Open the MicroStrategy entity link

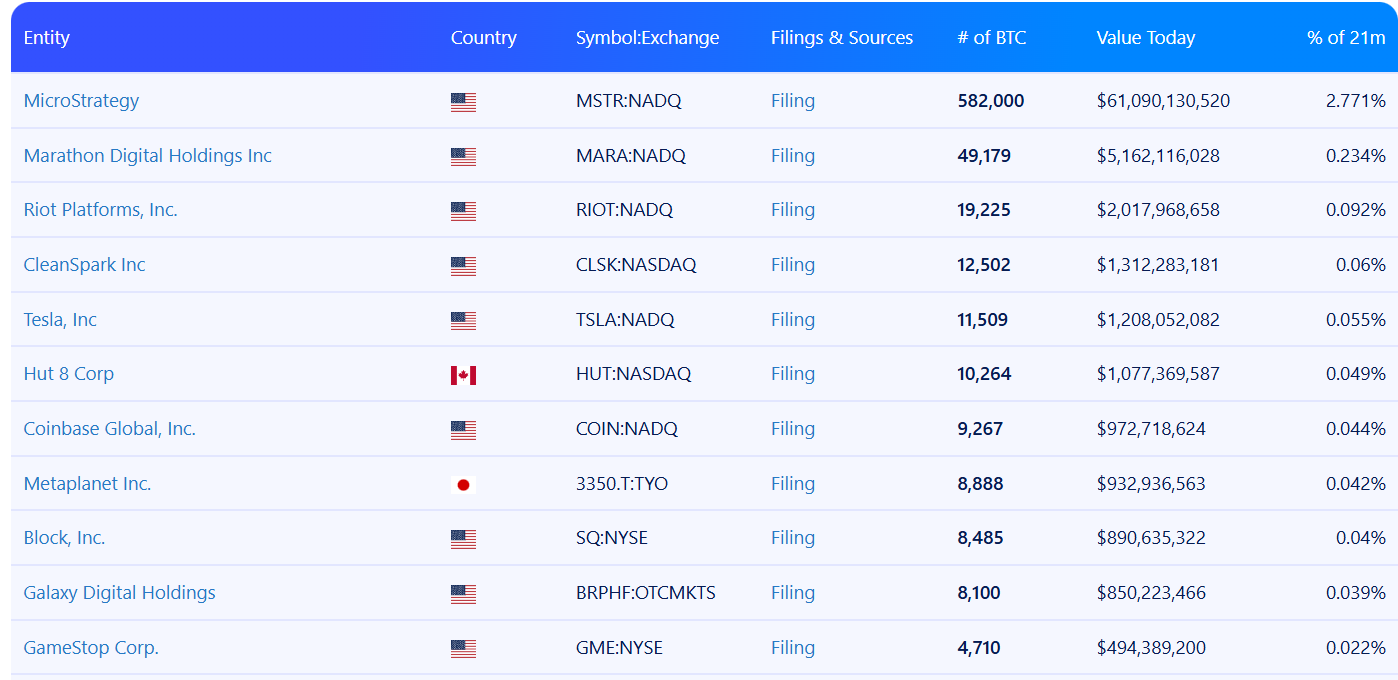pyautogui.click(x=81, y=101)
